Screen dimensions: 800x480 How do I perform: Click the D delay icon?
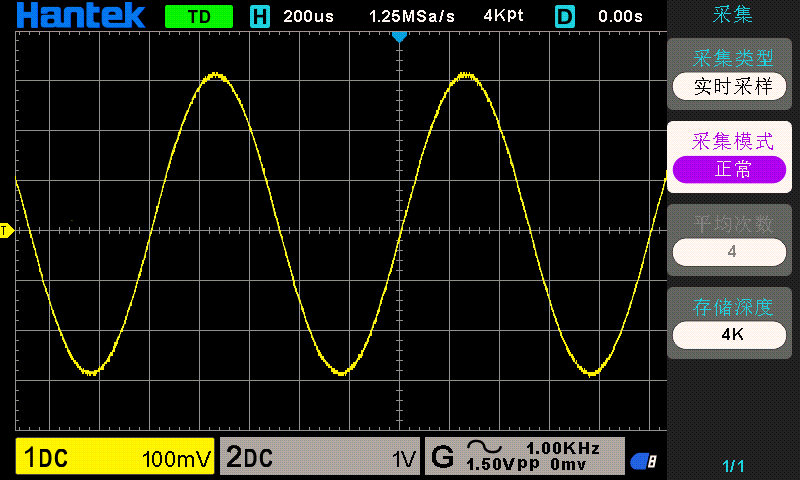click(x=565, y=16)
